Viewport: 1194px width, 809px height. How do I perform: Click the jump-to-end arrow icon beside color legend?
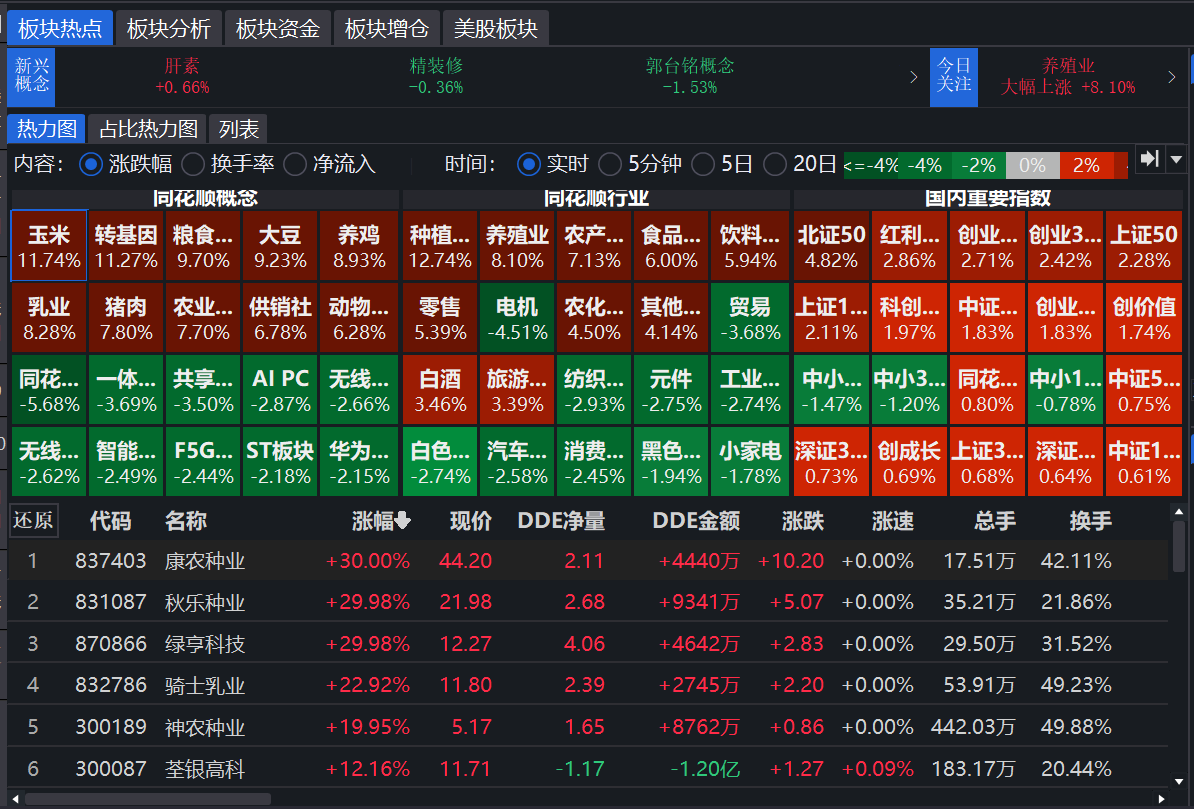tap(1150, 159)
